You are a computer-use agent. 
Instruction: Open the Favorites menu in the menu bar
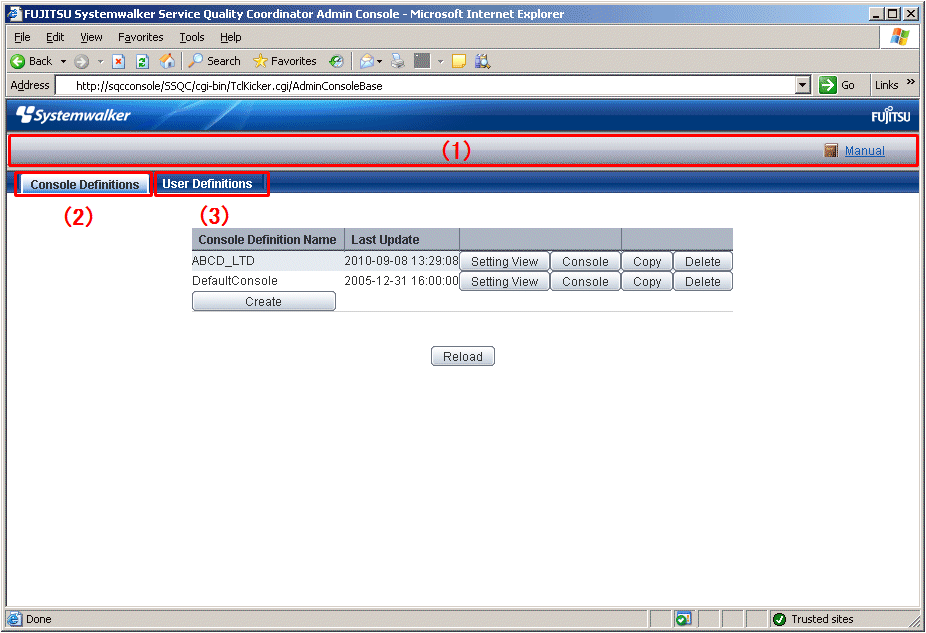[x=141, y=37]
